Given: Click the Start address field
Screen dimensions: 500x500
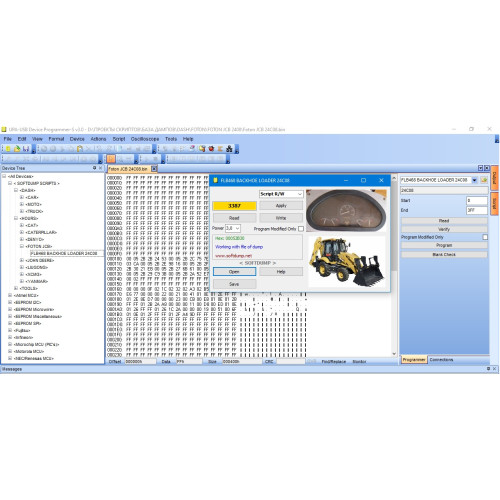Looking at the screenshot, I should [x=477, y=200].
